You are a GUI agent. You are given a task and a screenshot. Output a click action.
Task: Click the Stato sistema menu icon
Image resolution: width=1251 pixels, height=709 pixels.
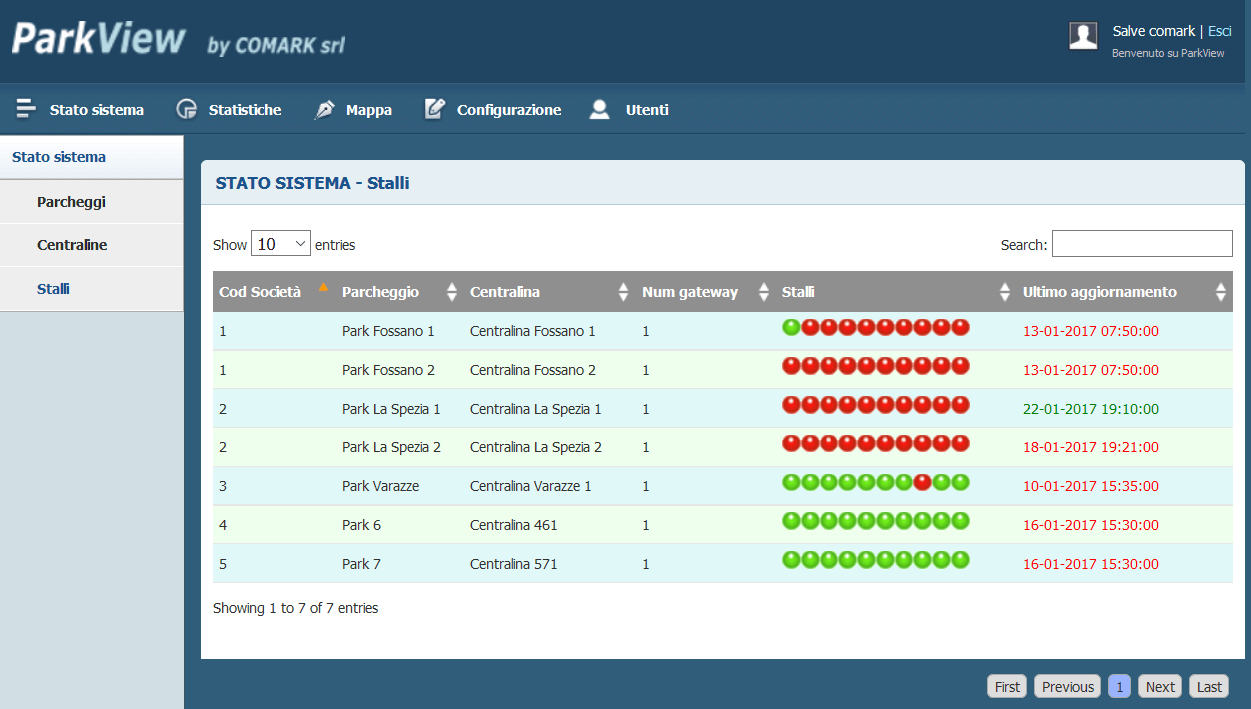click(26, 109)
